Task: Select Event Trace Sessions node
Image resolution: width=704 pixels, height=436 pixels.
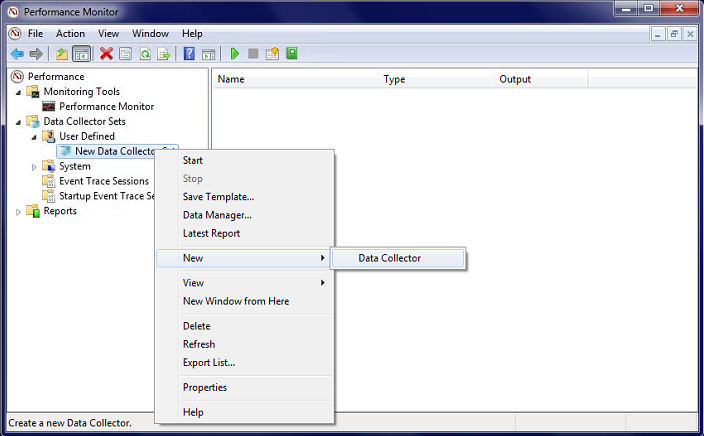Action: point(104,181)
